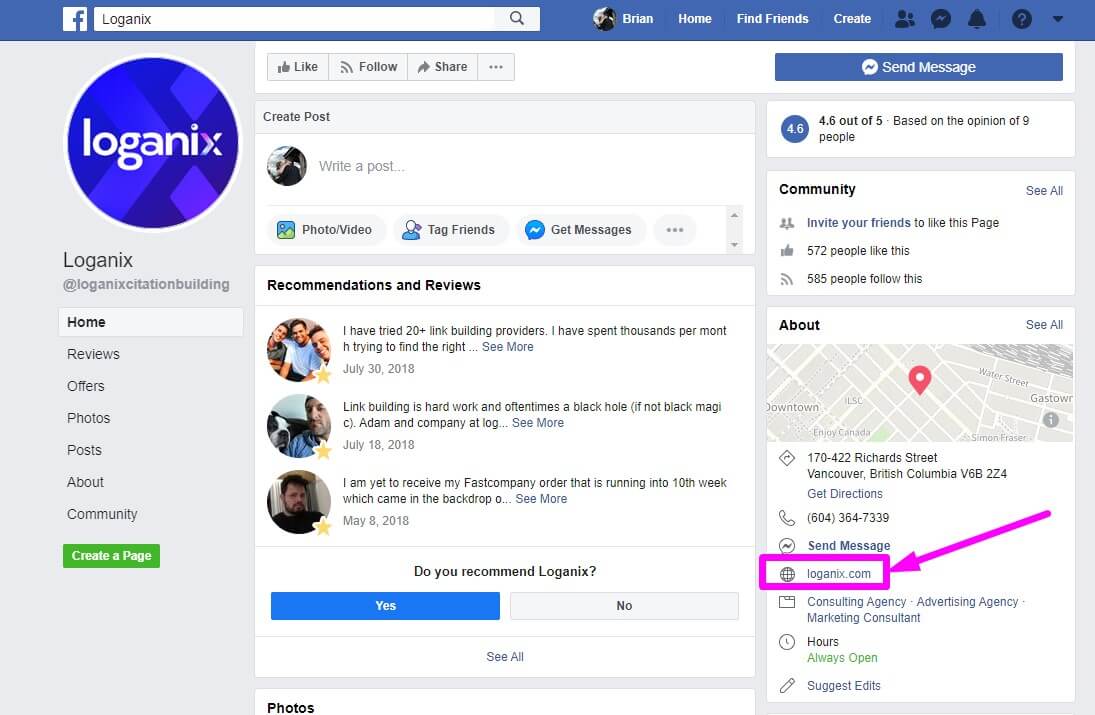The image size is (1095, 715).
Task: Click the Write a post field
Action: [362, 166]
